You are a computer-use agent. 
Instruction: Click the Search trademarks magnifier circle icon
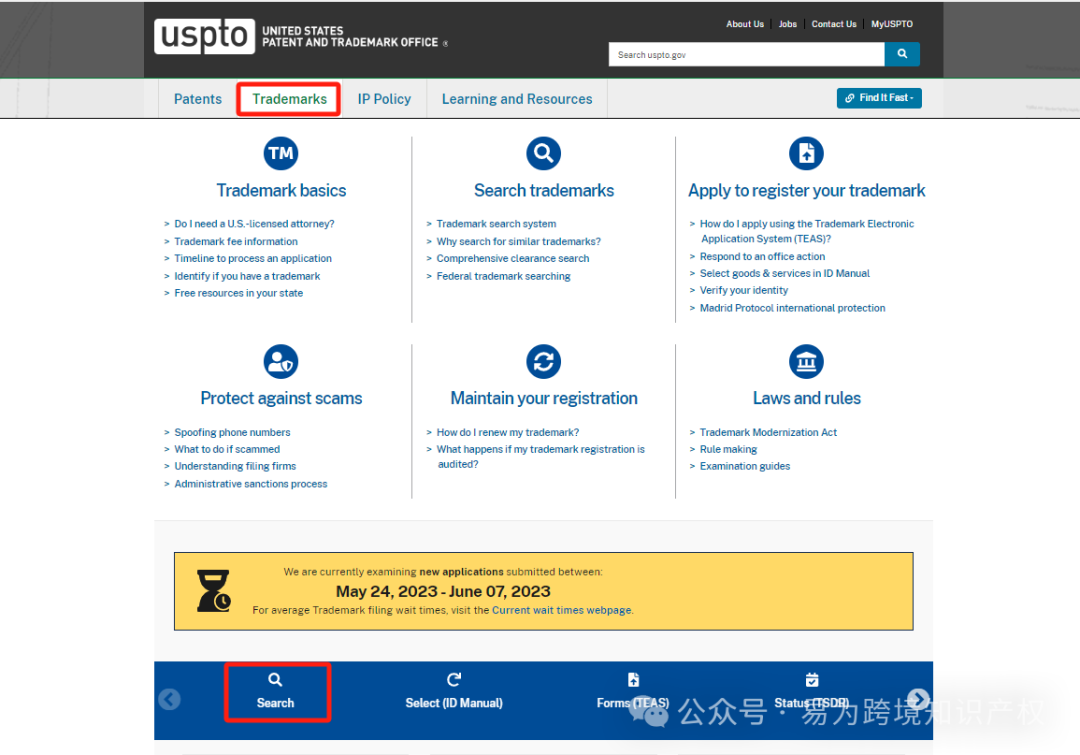(x=543, y=153)
